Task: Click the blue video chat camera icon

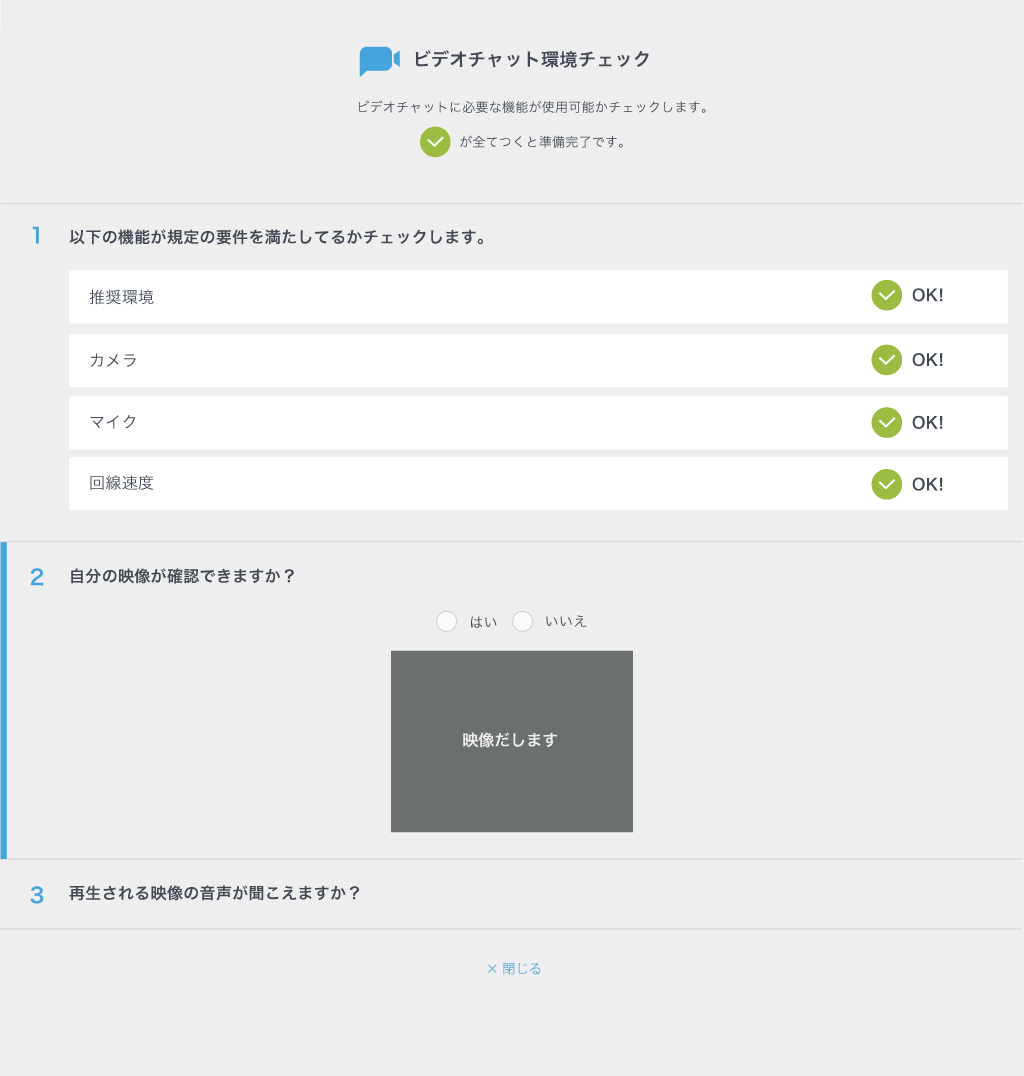Action: 379,60
